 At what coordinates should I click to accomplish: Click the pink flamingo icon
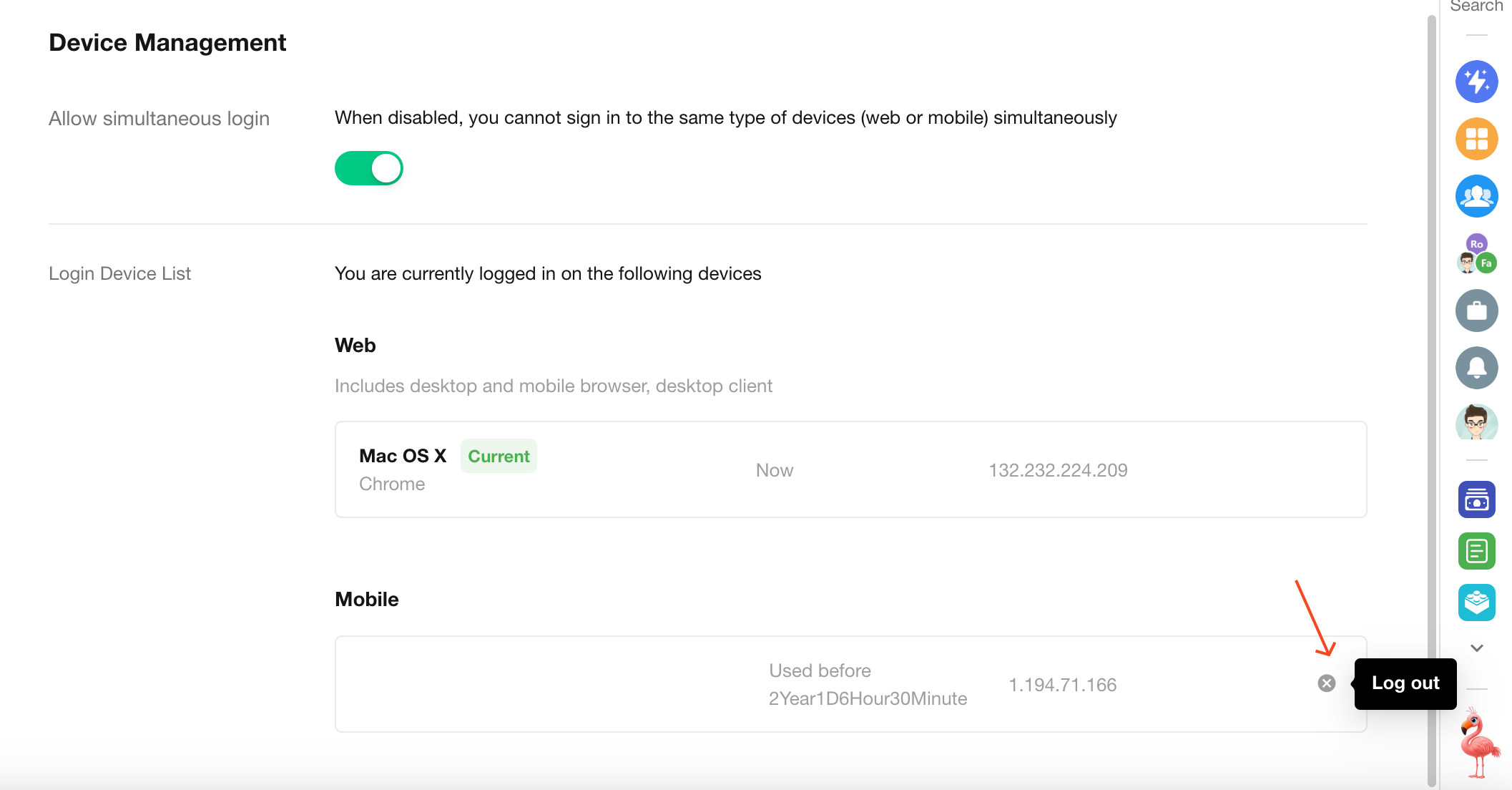1478,743
